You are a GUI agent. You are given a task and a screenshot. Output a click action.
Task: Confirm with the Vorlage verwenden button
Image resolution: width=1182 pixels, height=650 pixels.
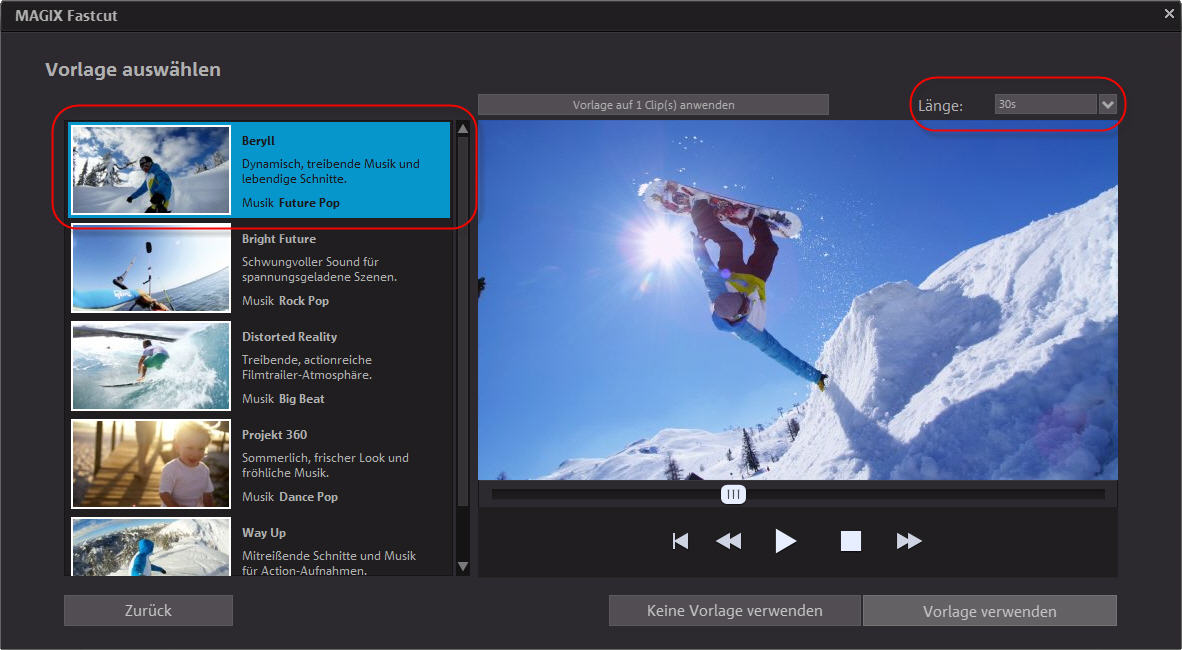tap(990, 611)
